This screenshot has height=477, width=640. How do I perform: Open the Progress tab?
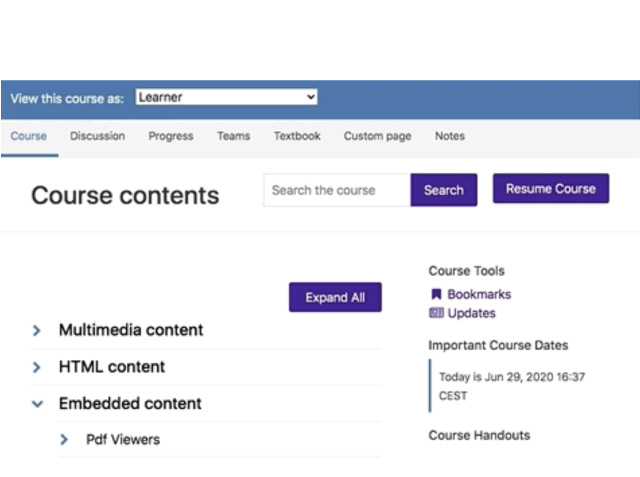click(171, 136)
